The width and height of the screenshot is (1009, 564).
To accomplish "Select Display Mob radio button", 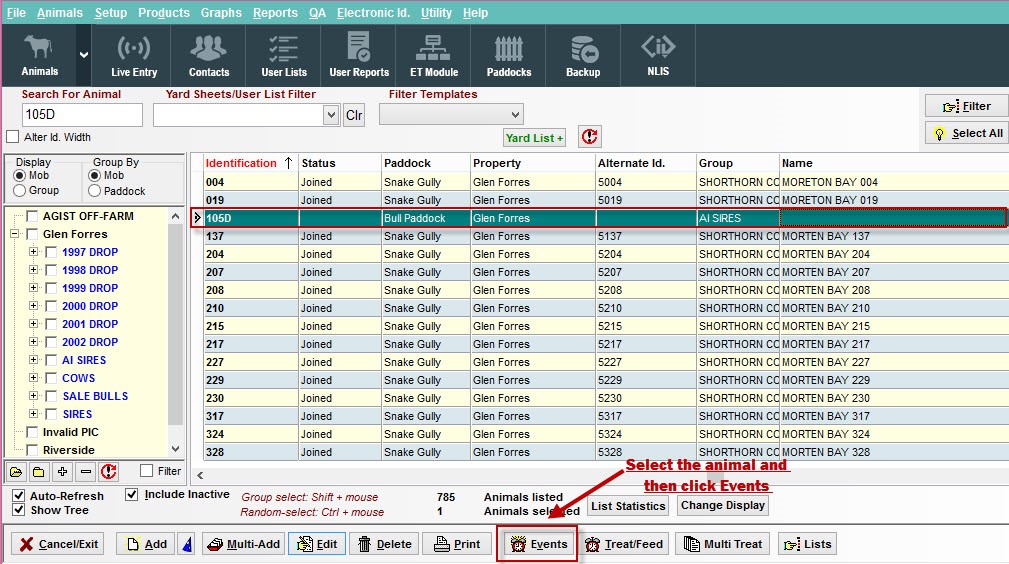I will (x=19, y=176).
